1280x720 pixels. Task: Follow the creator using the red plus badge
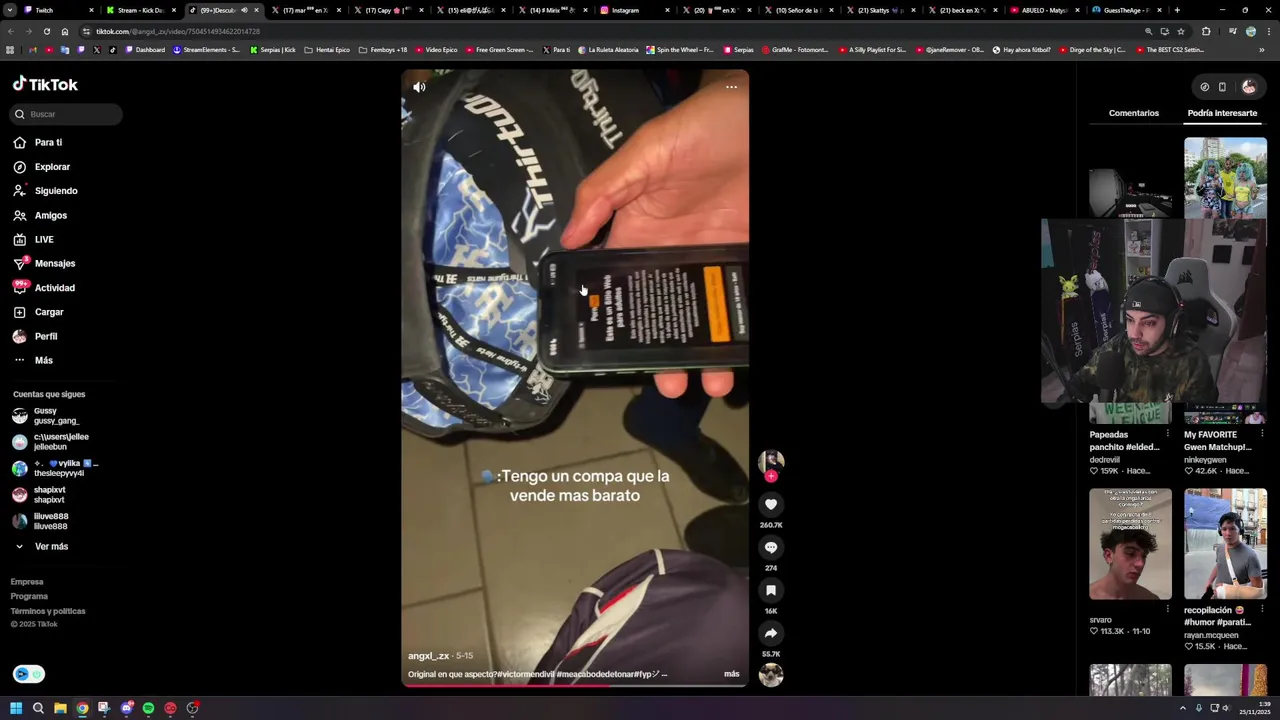click(x=771, y=477)
